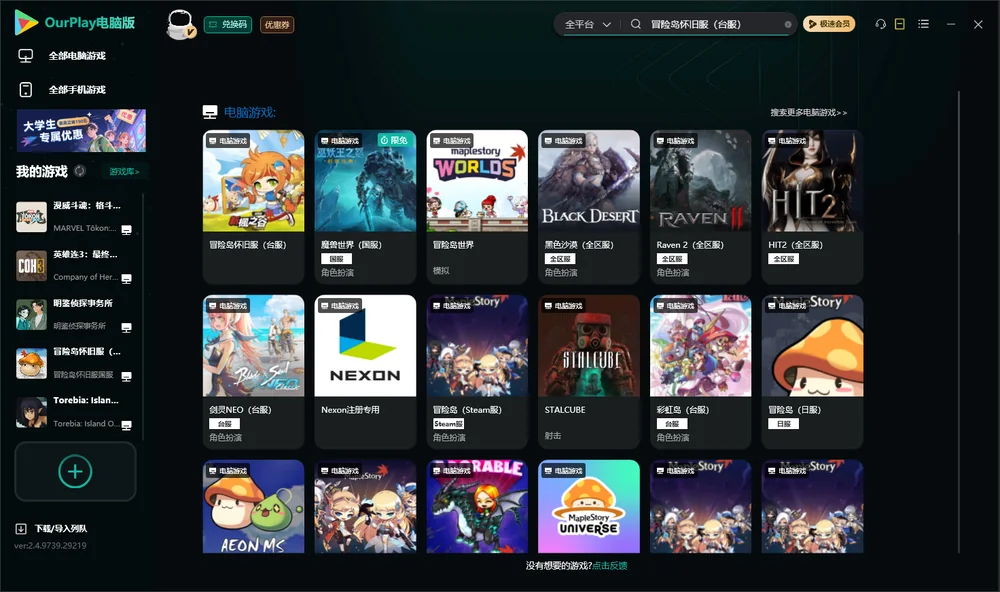Open 游戏库 game library link
Image resolution: width=1000 pixels, height=592 pixels.
tap(124, 172)
